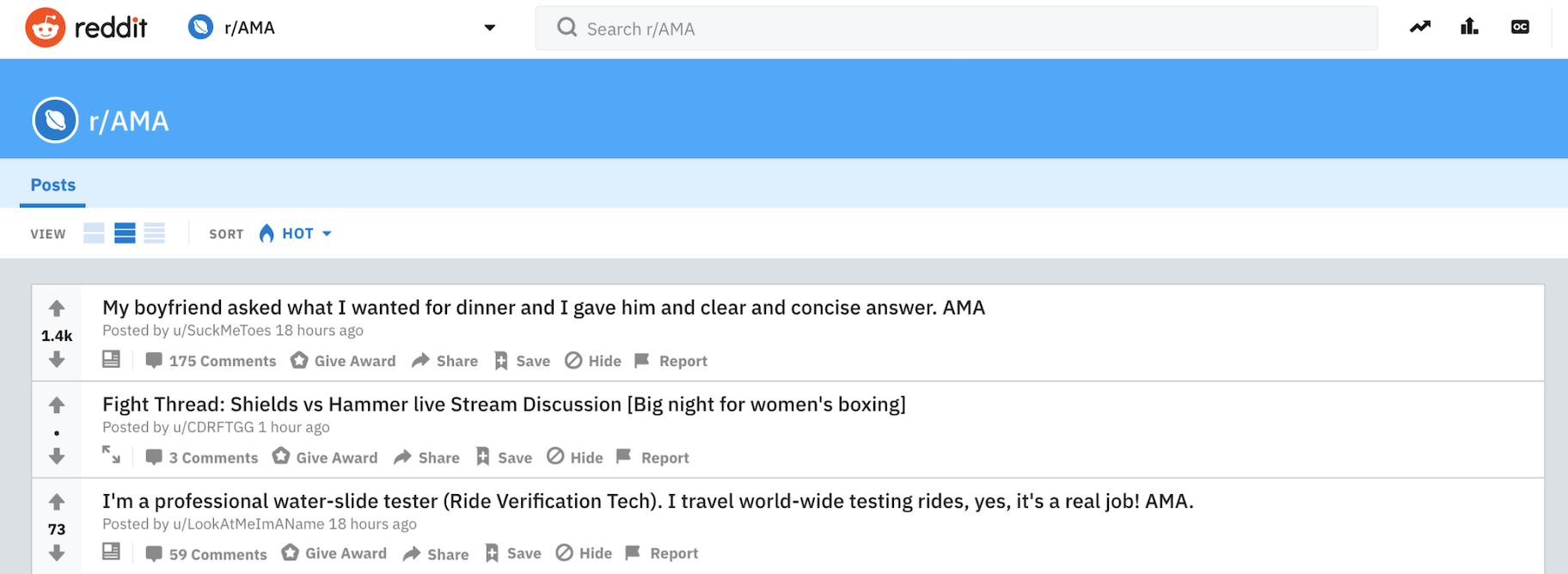
Task: Open the HOT sort dropdown
Action: point(297,234)
